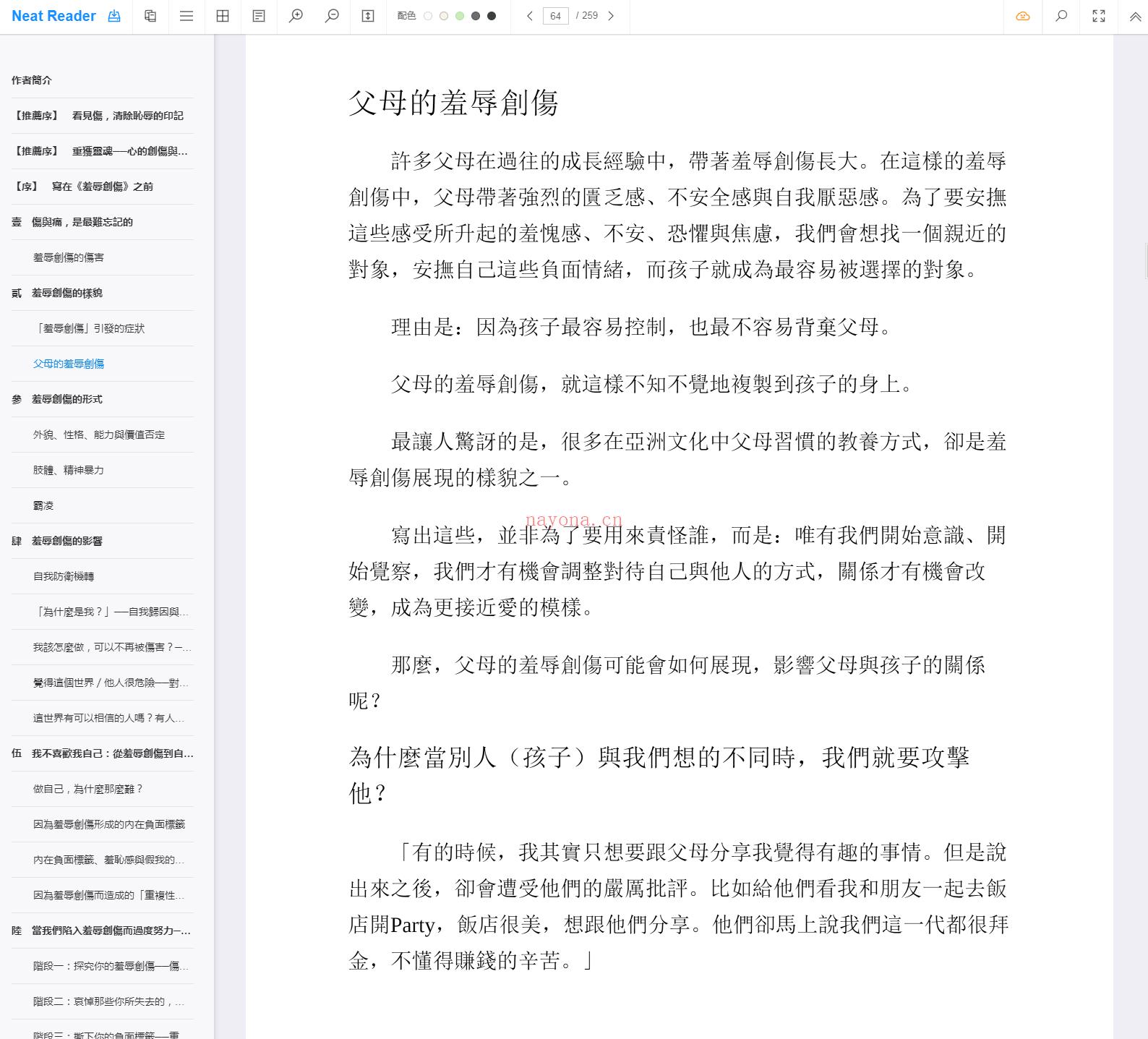Go to previous page arrow
The height and width of the screenshot is (1039, 1148).
pyautogui.click(x=530, y=16)
